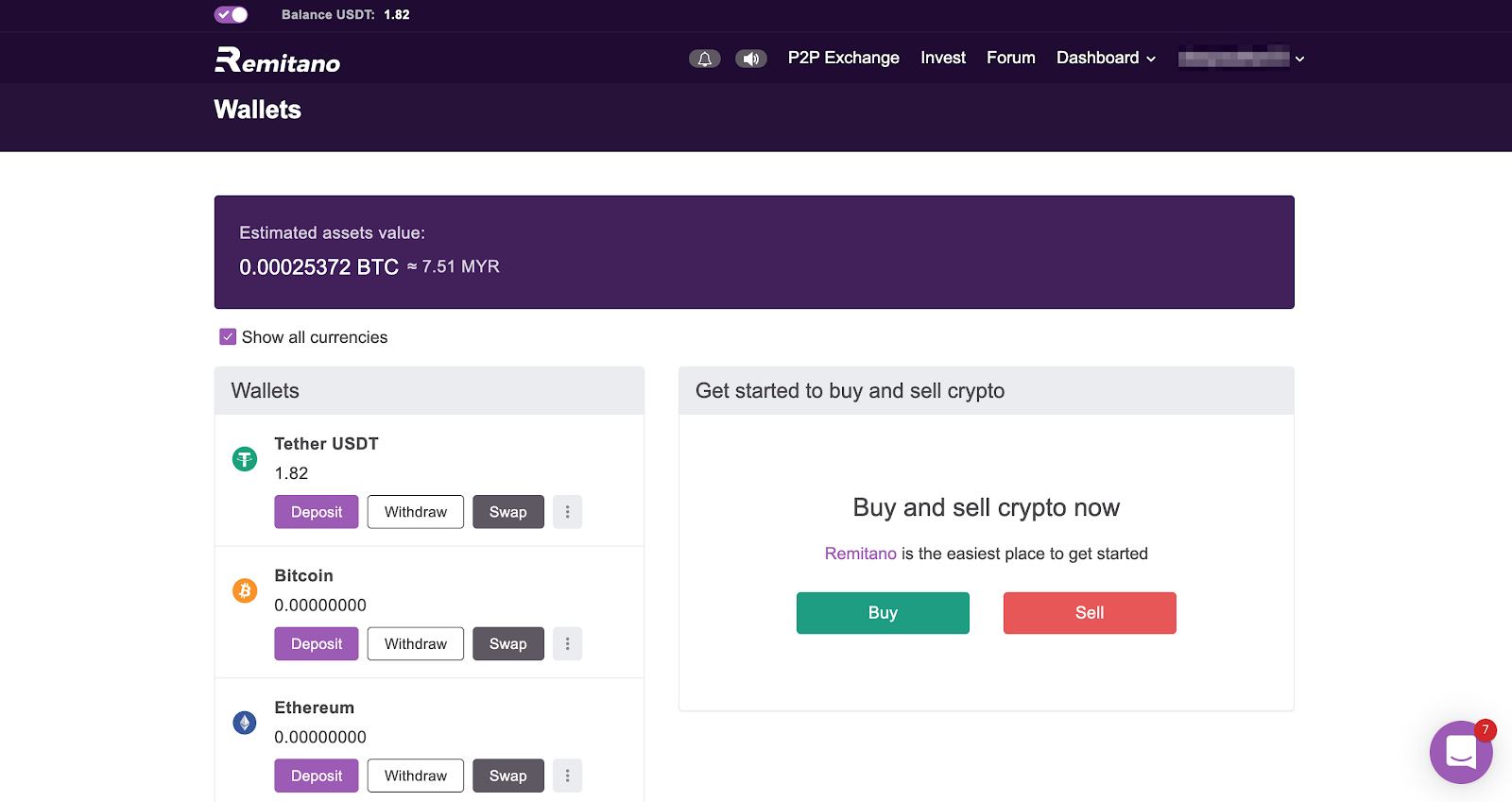Click the Ethereum coin icon
This screenshot has width=1512, height=802.
pyautogui.click(x=245, y=723)
